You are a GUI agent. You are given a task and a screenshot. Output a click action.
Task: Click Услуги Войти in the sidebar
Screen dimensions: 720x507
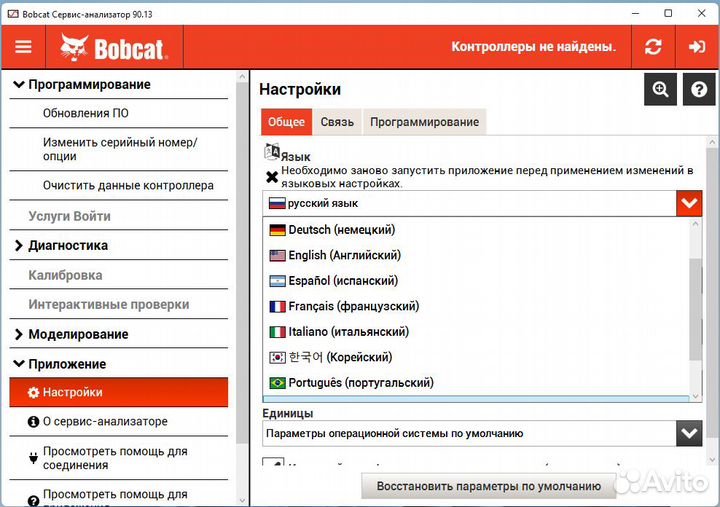click(118, 216)
